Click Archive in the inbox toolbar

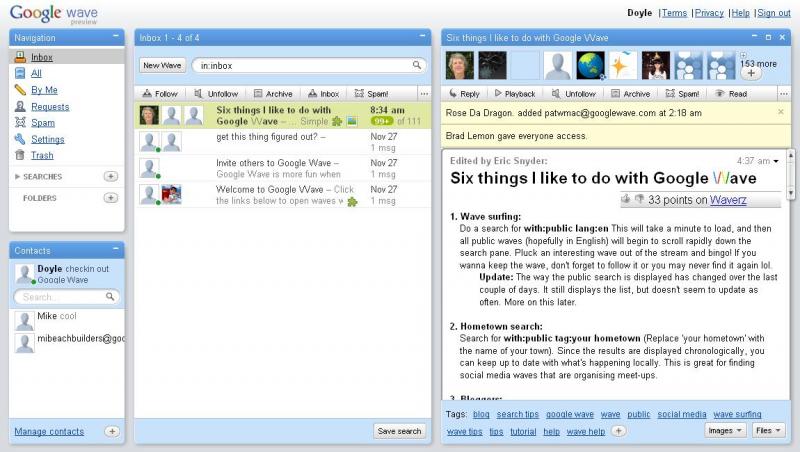tap(273, 94)
